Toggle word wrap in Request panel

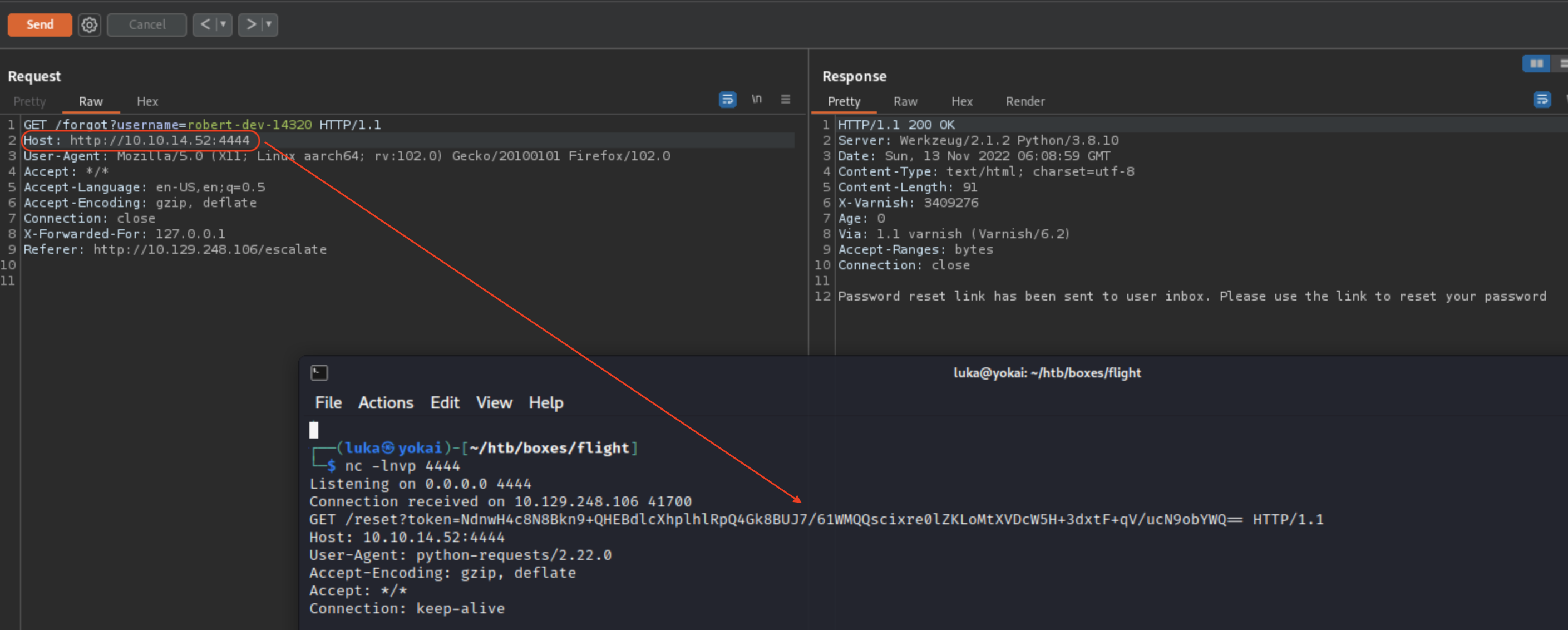tap(727, 99)
